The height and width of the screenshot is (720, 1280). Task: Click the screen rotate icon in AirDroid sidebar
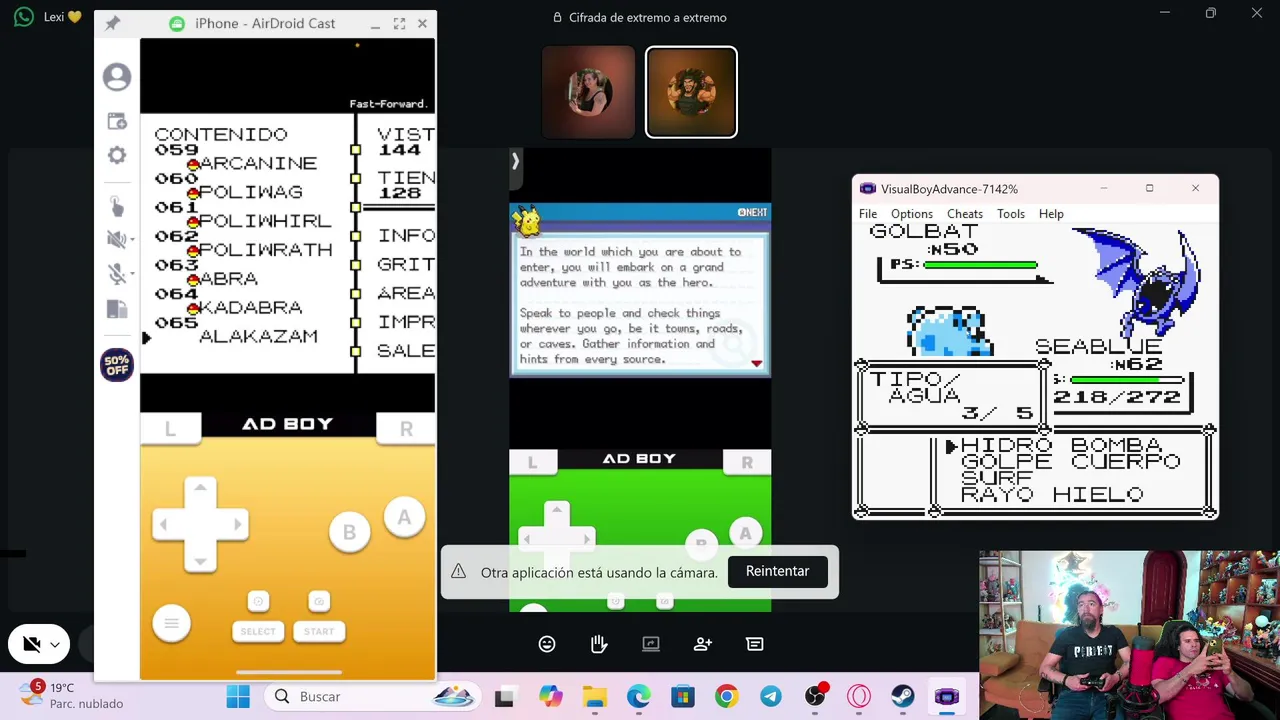[x=117, y=309]
